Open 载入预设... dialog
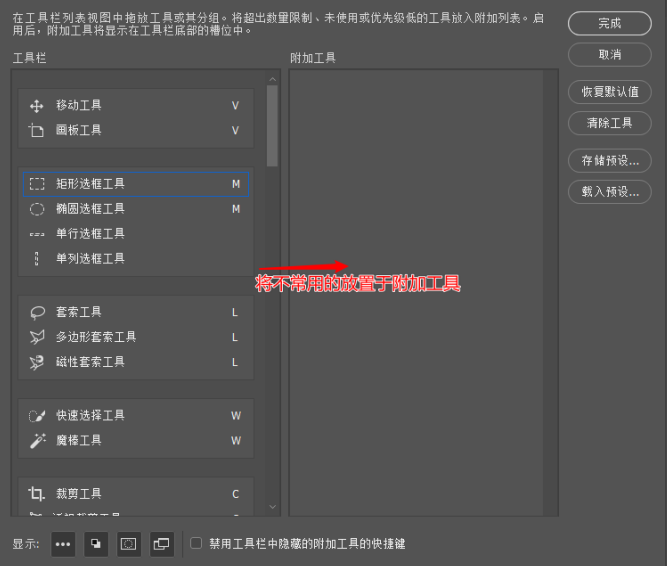Viewport: 667px width, 566px height. tap(610, 192)
